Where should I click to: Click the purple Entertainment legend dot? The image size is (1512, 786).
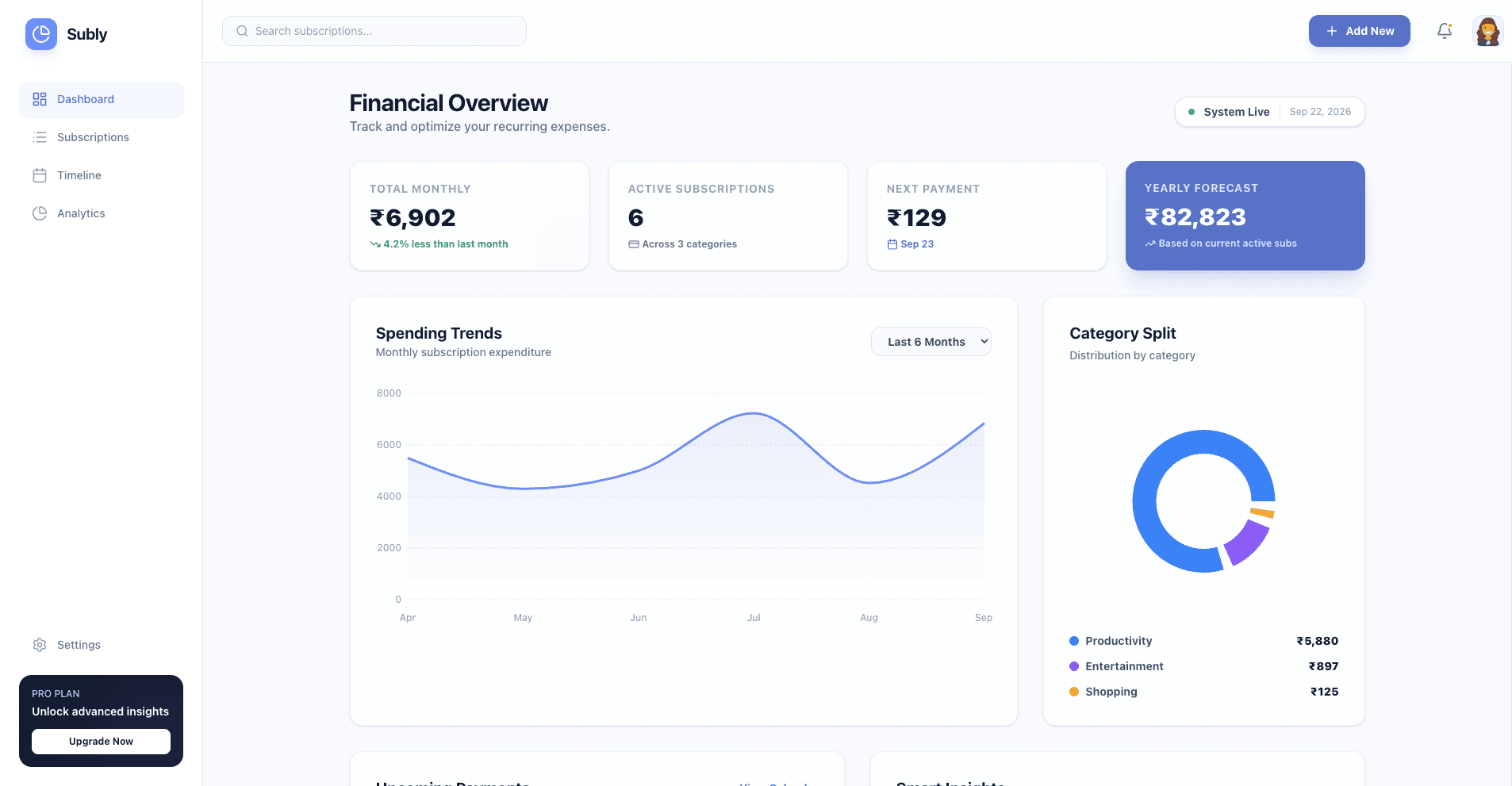tap(1074, 666)
